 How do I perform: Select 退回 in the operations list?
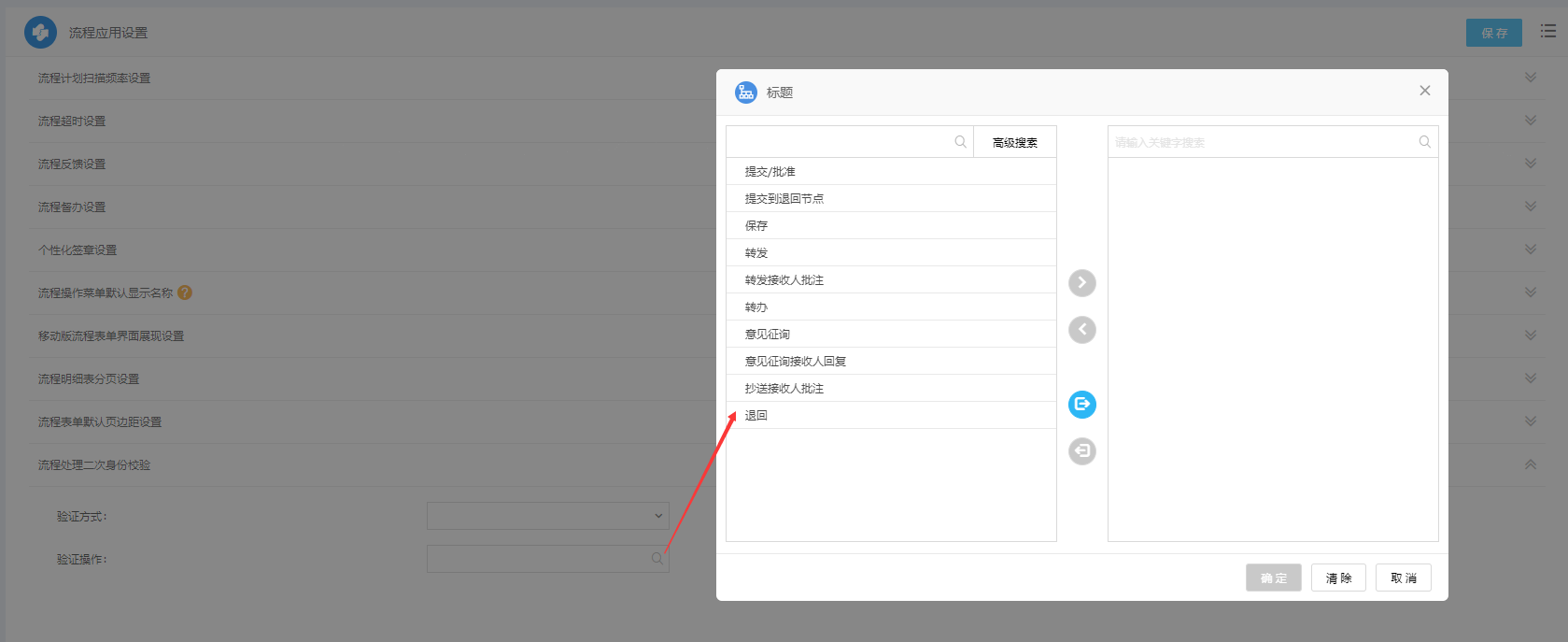pos(756,416)
